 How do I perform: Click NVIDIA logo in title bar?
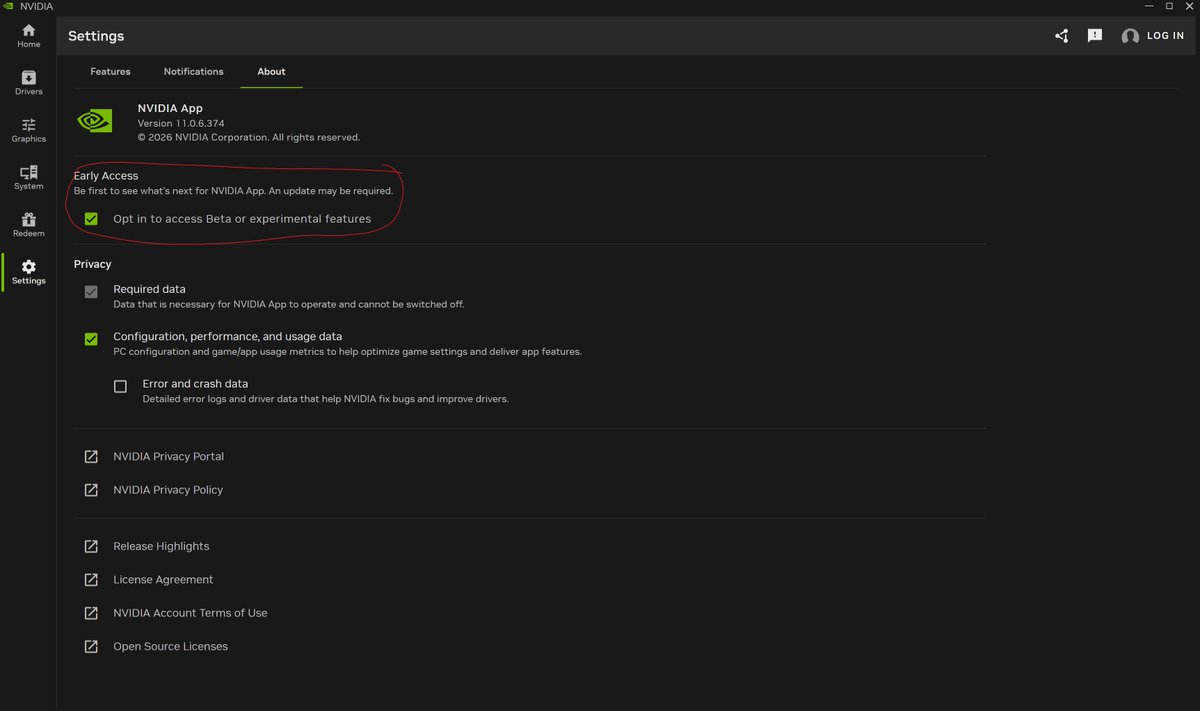pyautogui.click(x=8, y=6)
